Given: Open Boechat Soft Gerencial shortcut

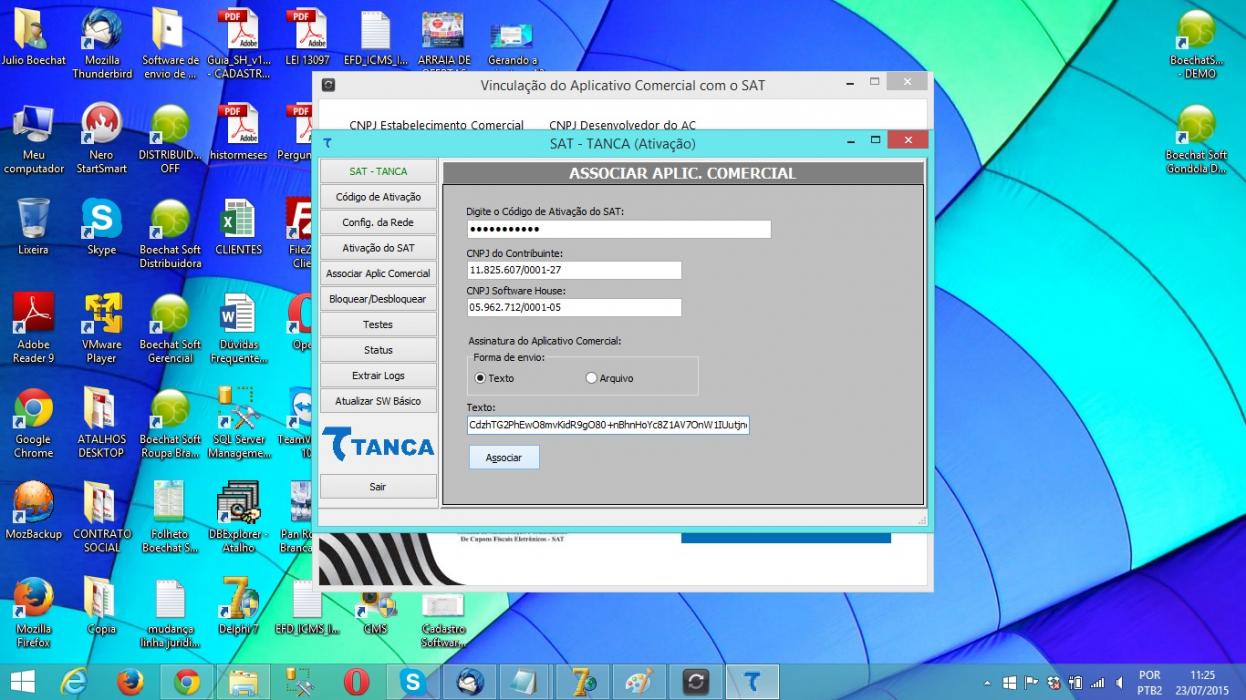Looking at the screenshot, I should [170, 328].
